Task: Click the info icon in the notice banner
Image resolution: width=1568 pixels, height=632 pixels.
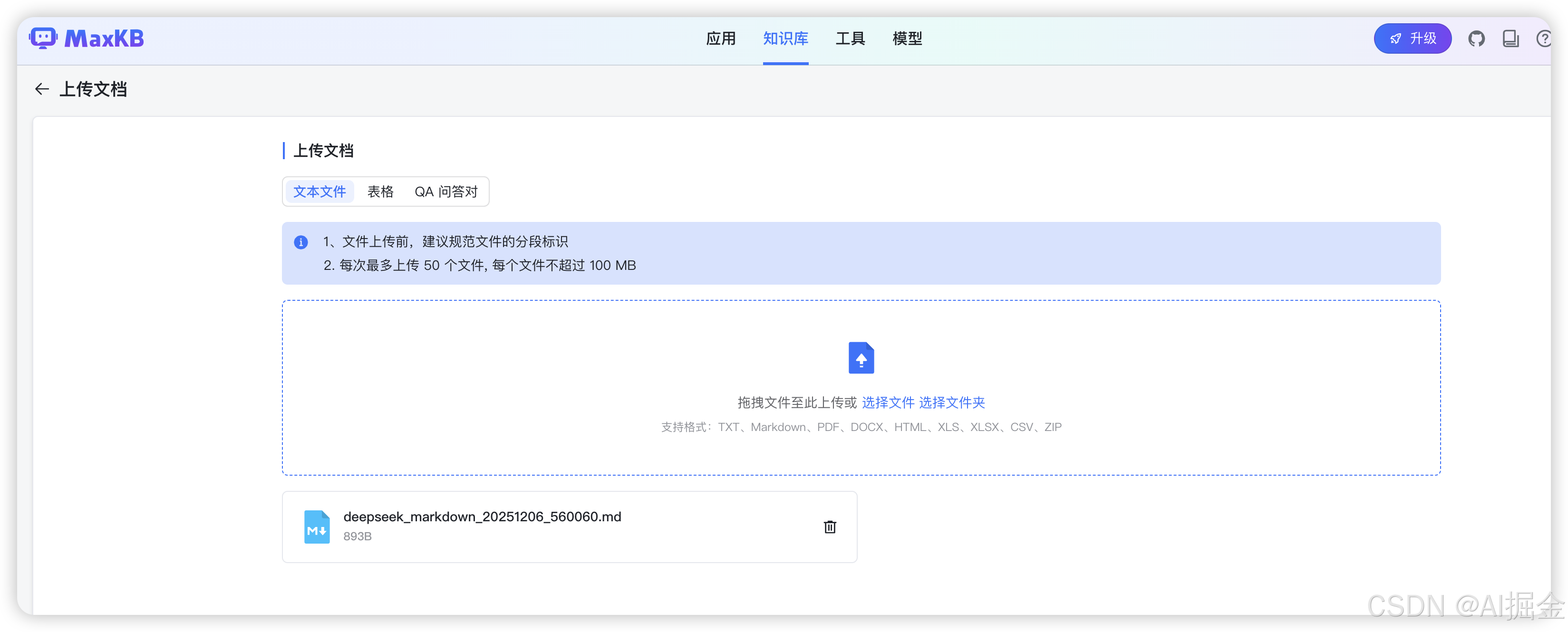Action: [x=300, y=242]
